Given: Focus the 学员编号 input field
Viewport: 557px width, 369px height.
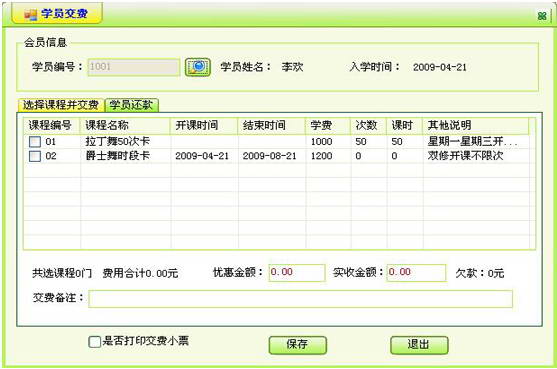Looking at the screenshot, I should point(134,67).
